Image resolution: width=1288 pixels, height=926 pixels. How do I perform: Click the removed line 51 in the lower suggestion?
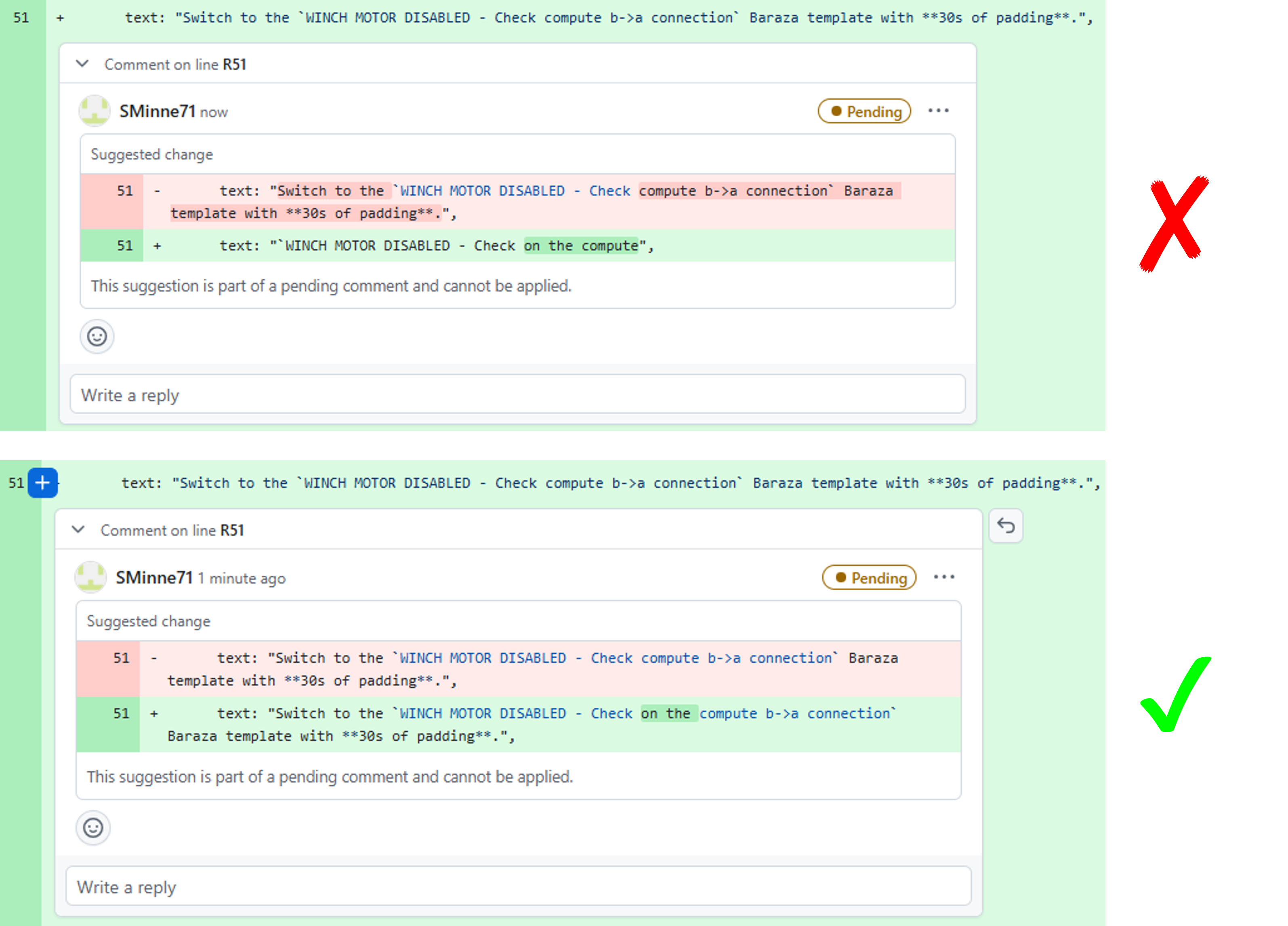click(x=519, y=669)
